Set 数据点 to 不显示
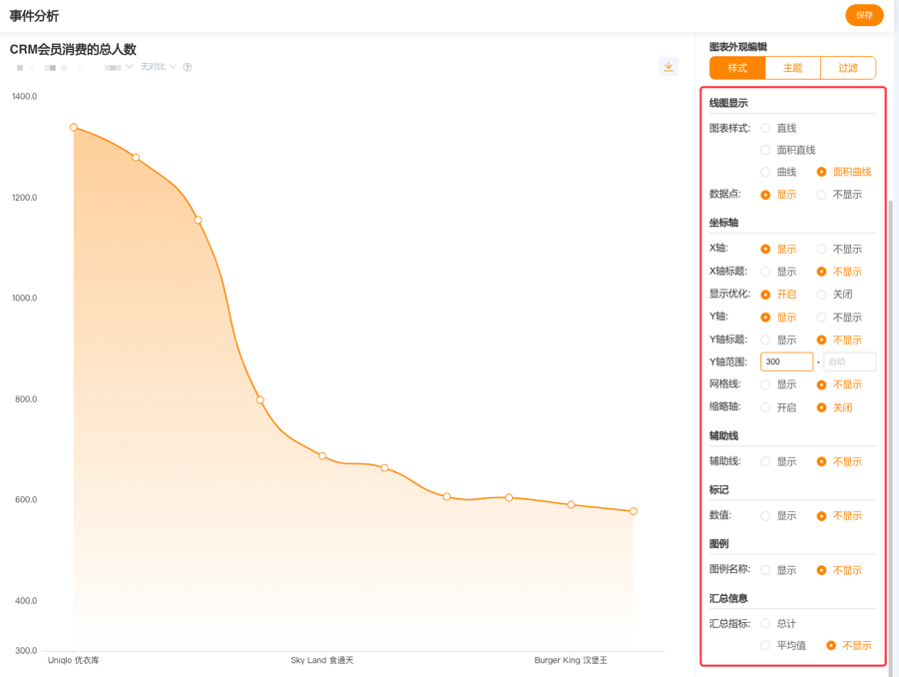 pos(822,195)
